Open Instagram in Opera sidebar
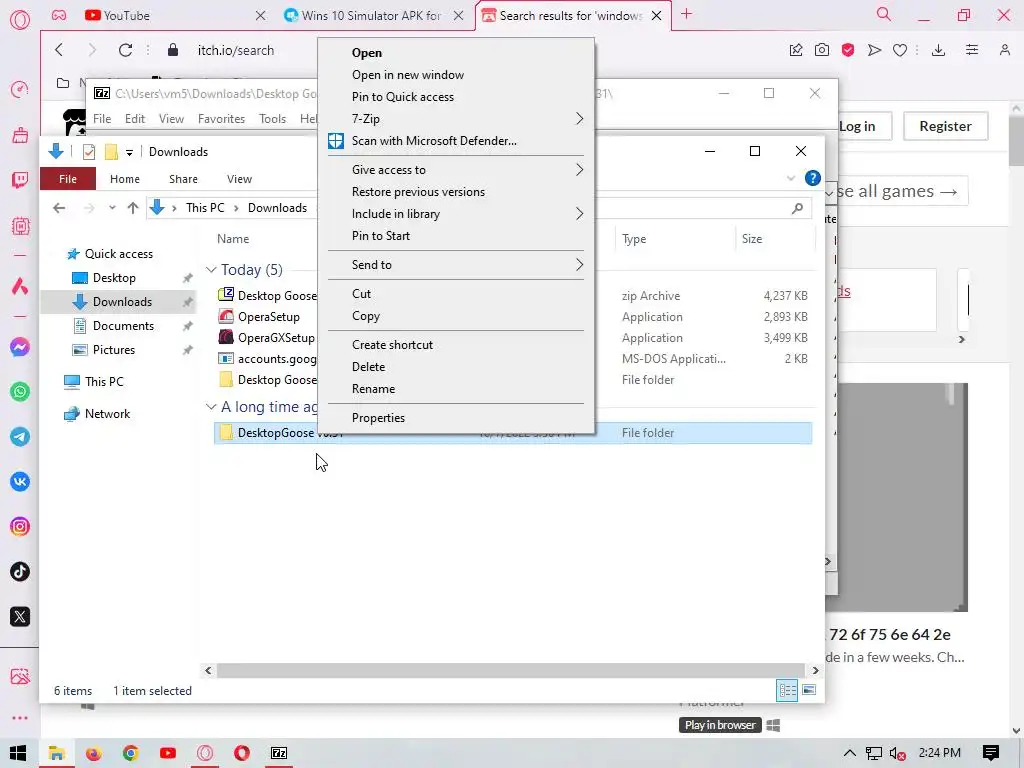1024x768 pixels. [20, 527]
